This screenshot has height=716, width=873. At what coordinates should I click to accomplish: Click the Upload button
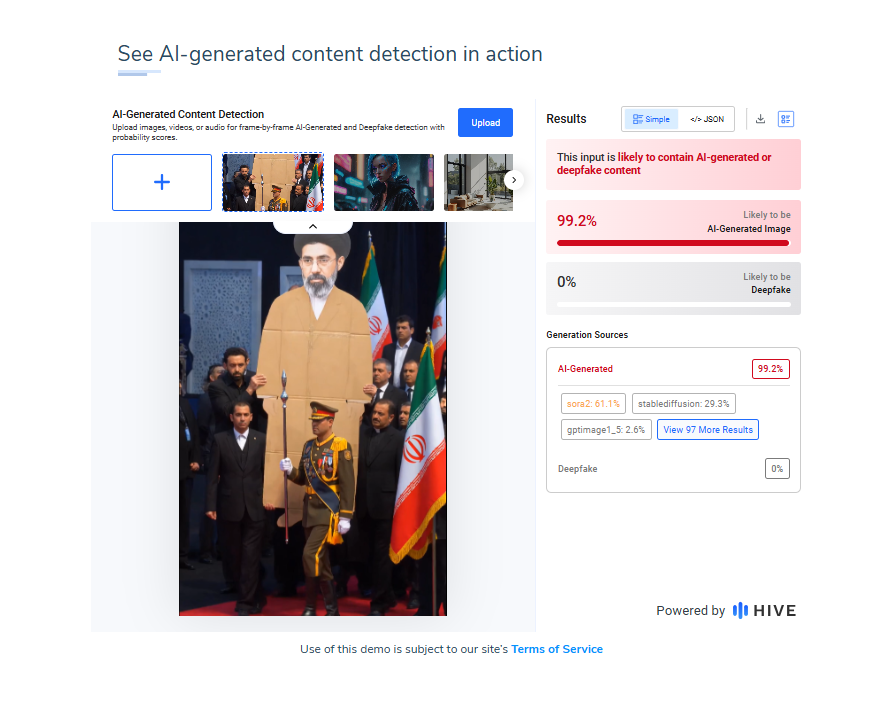pyautogui.click(x=485, y=122)
